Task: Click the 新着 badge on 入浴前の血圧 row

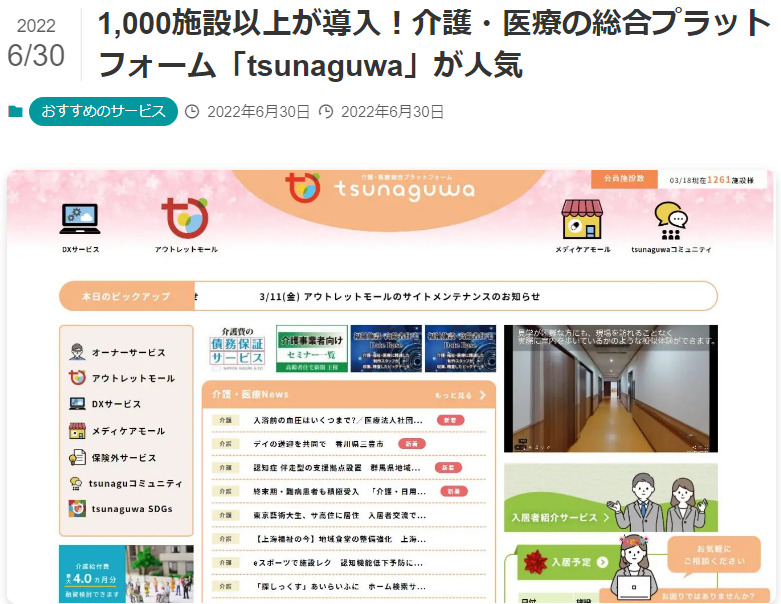Action: (x=450, y=420)
